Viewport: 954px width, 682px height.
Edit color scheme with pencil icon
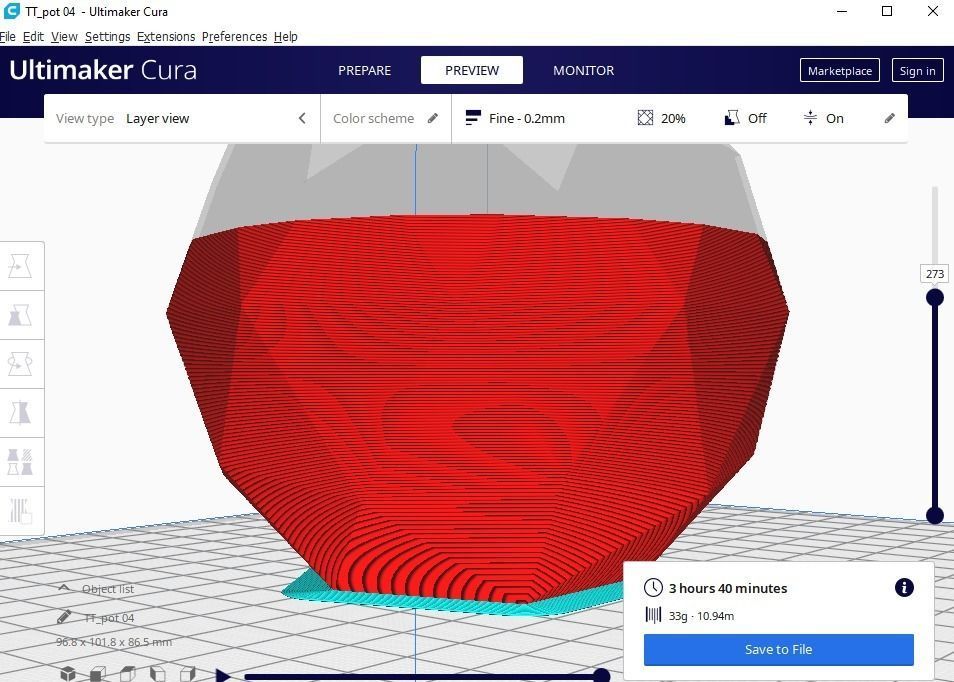tap(433, 118)
